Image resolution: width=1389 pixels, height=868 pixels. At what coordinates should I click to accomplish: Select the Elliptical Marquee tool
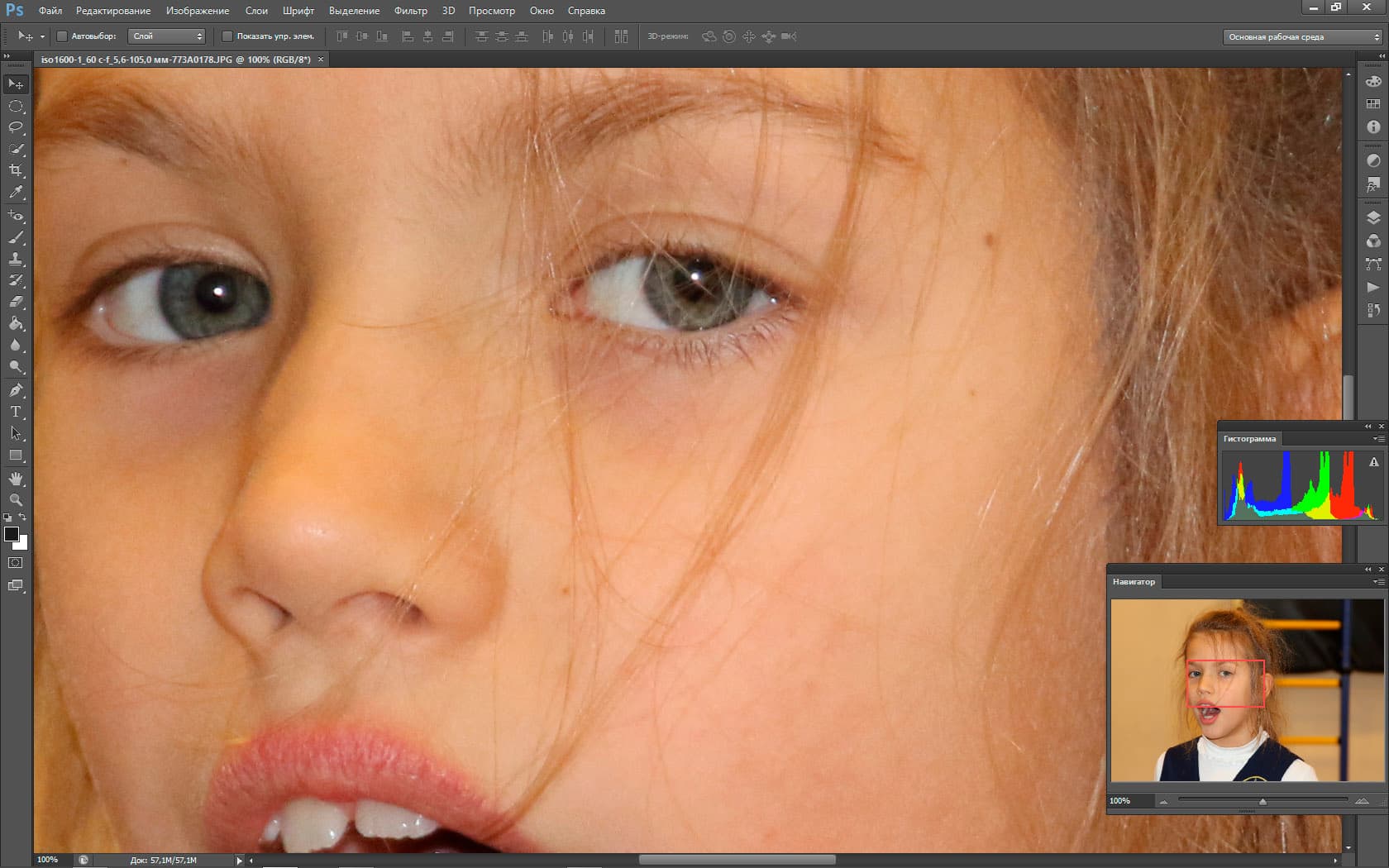pyautogui.click(x=16, y=107)
